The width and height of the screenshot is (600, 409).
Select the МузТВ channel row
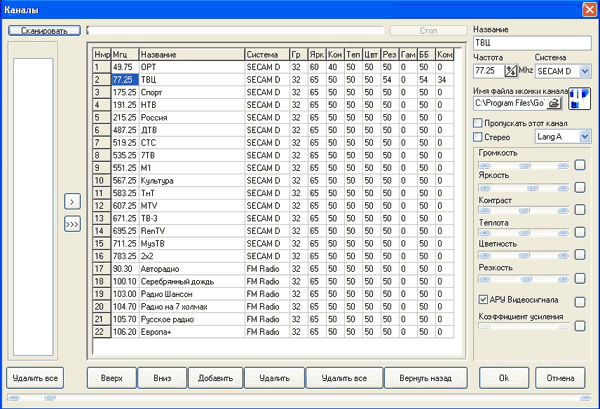273,244
